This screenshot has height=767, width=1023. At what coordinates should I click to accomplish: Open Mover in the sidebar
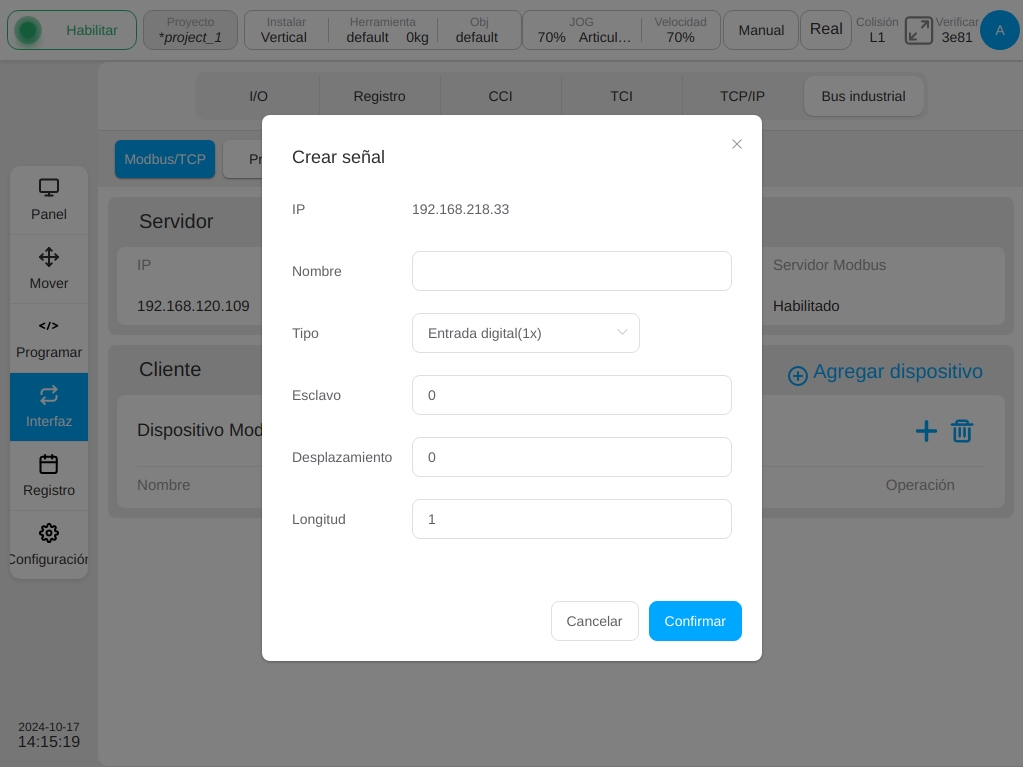coord(49,269)
